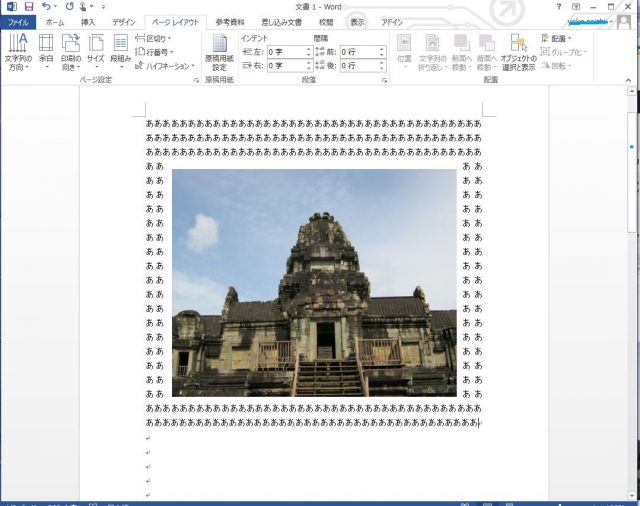Click the Save icon in quick access toolbar
The height and width of the screenshot is (506, 640).
[29, 7]
